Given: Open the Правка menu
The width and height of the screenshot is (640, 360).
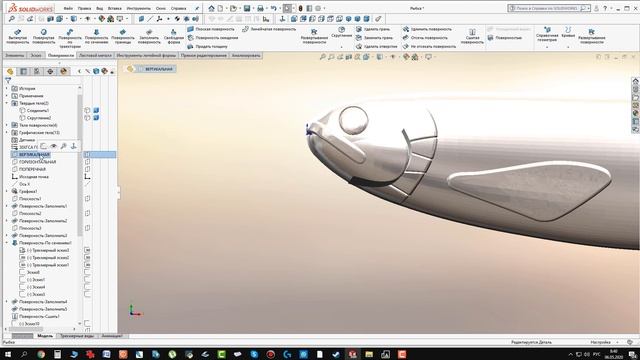Looking at the screenshot, I should 84,8.
